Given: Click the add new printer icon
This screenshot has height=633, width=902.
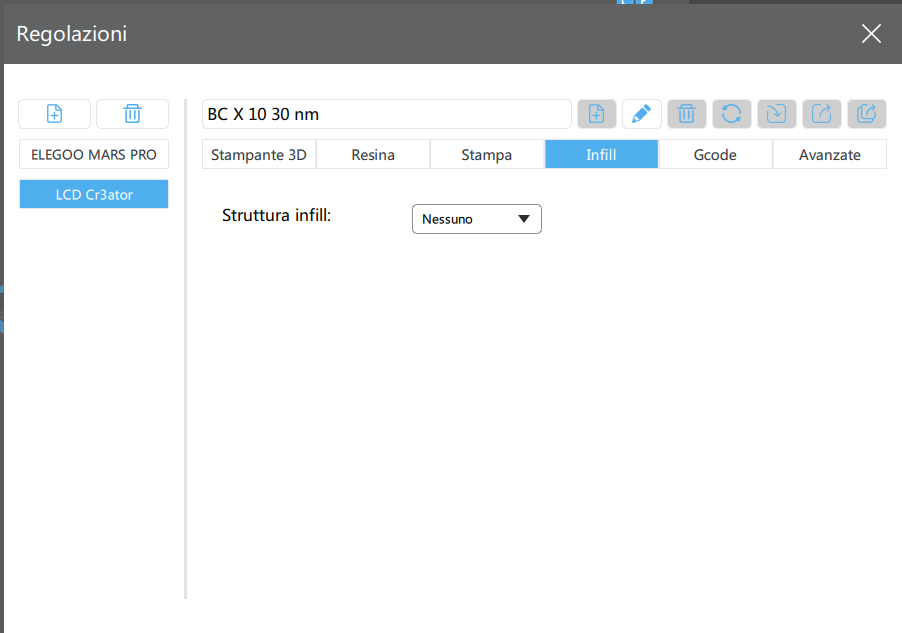Looking at the screenshot, I should point(55,114).
